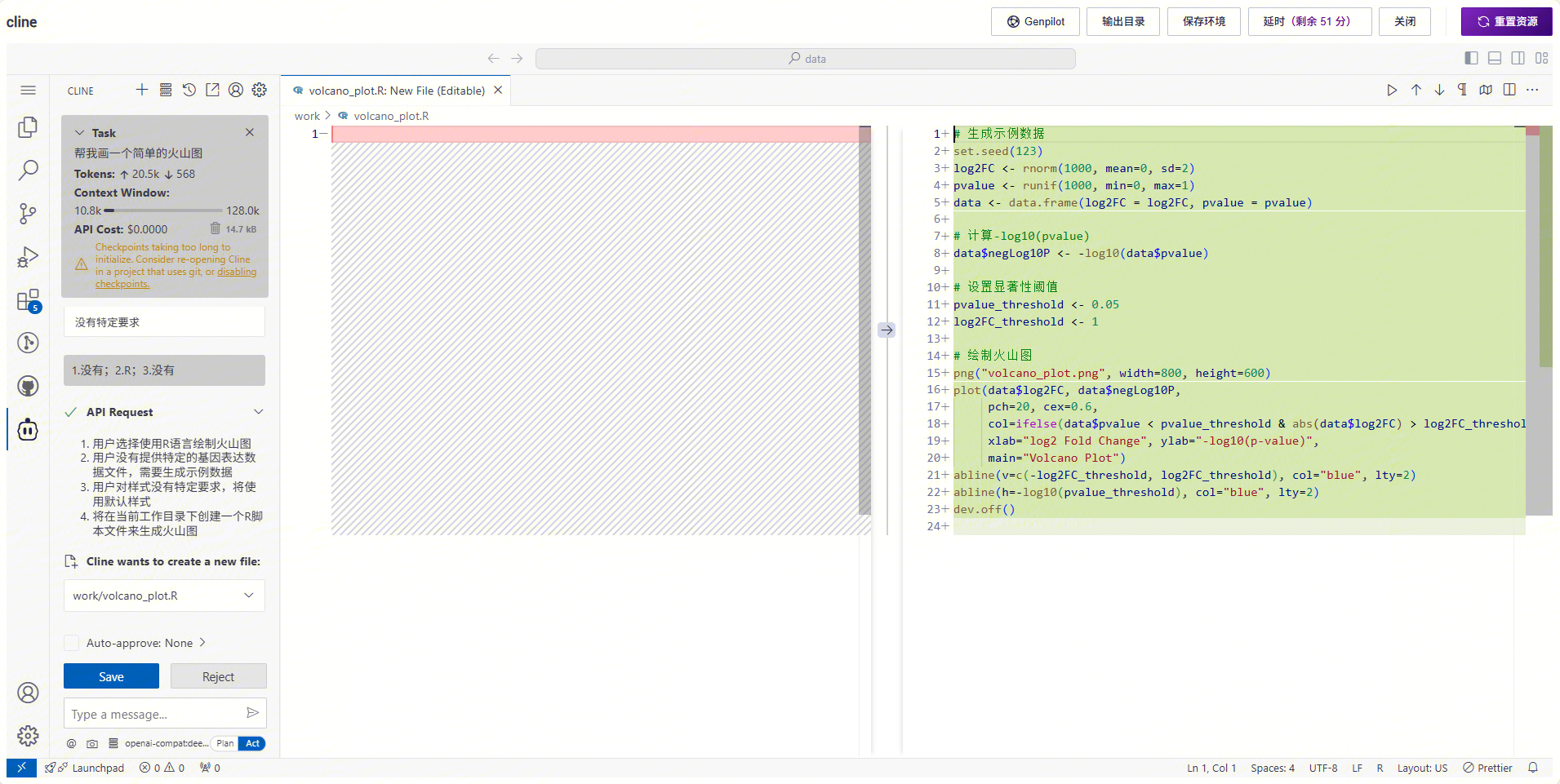Viewport: 1560px width, 784px height.
Task: Toggle whitespace paragraph-mark icon in diff
Action: [x=1462, y=90]
